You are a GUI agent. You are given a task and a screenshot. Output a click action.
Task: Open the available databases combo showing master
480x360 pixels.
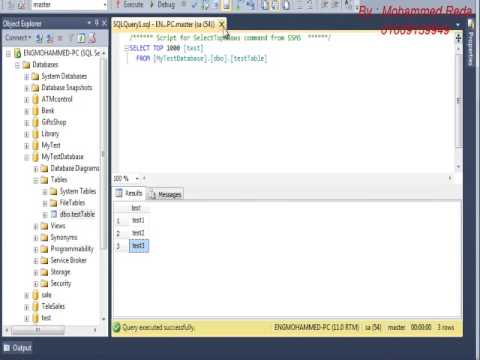tap(69, 5)
